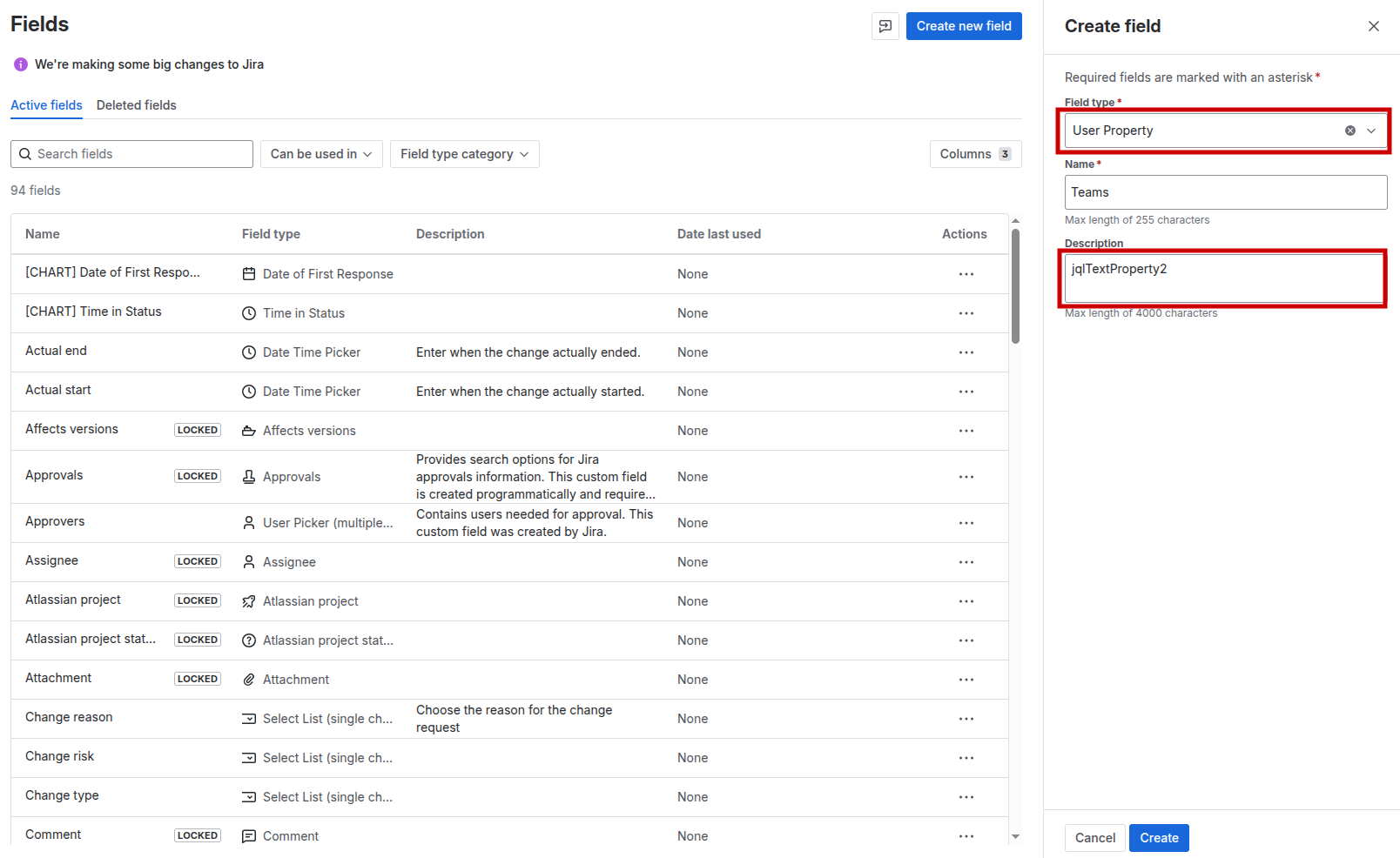Click the blue Create button

pos(1159,838)
